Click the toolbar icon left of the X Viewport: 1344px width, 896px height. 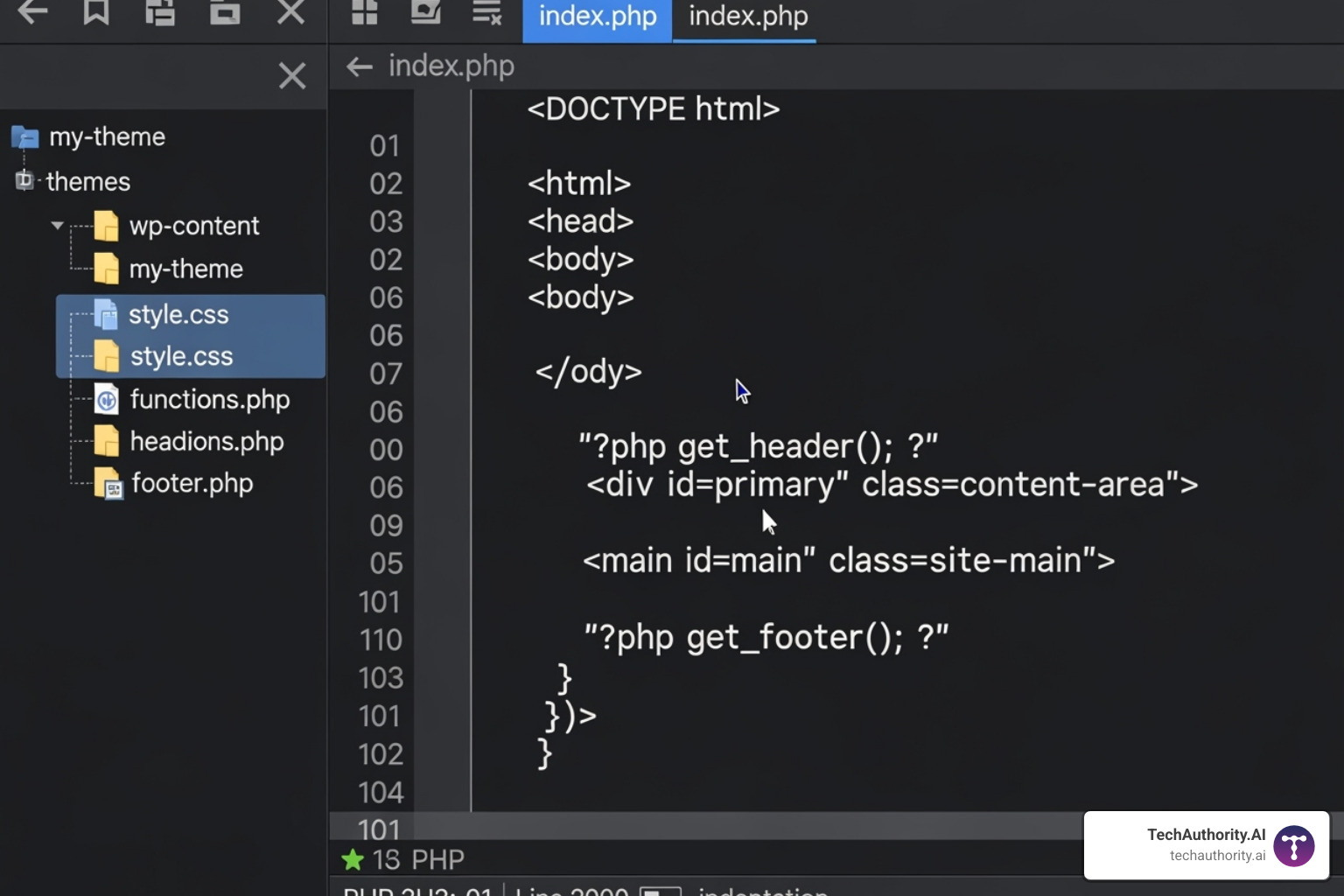[x=225, y=12]
